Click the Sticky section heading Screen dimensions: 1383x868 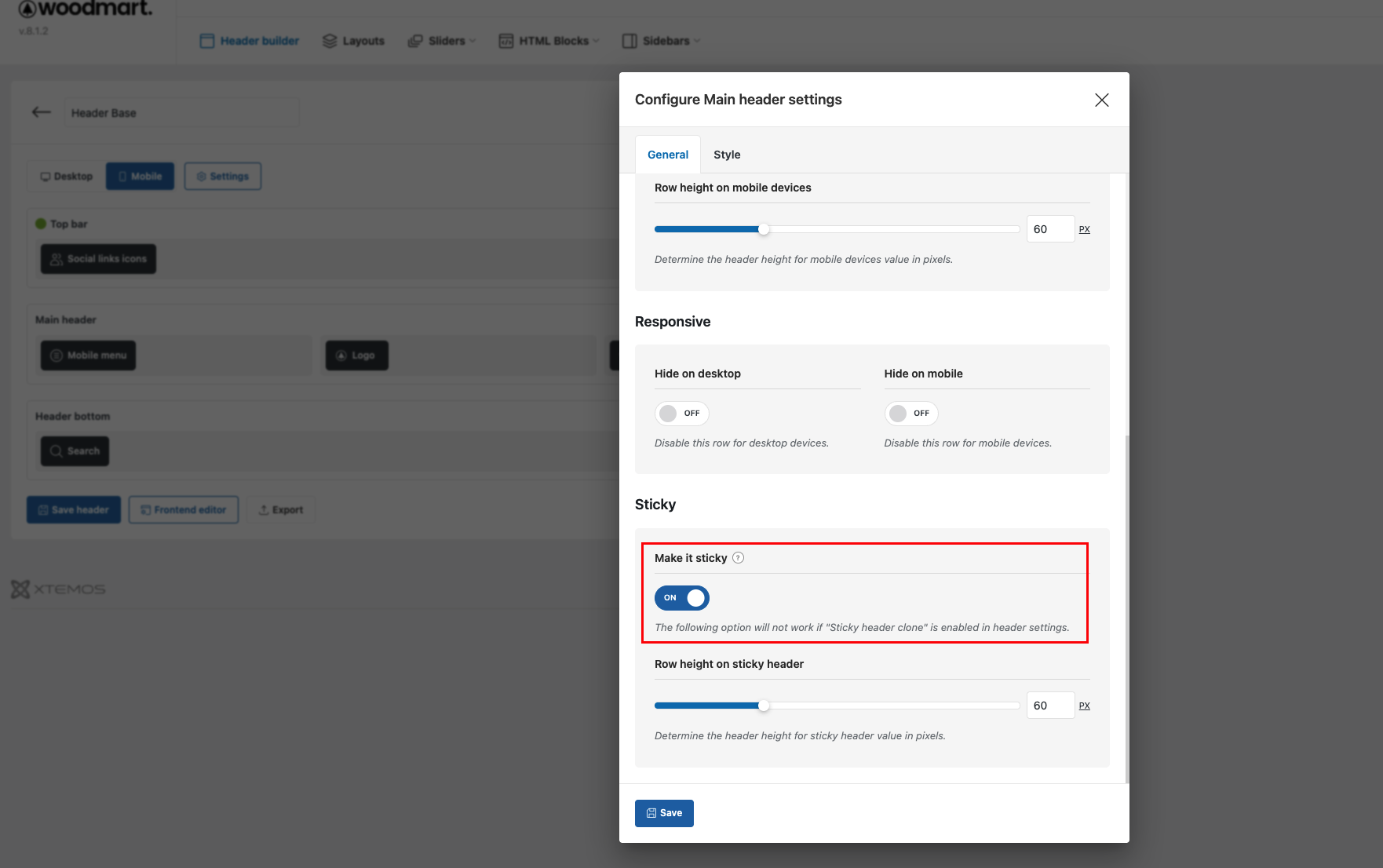[655, 505]
